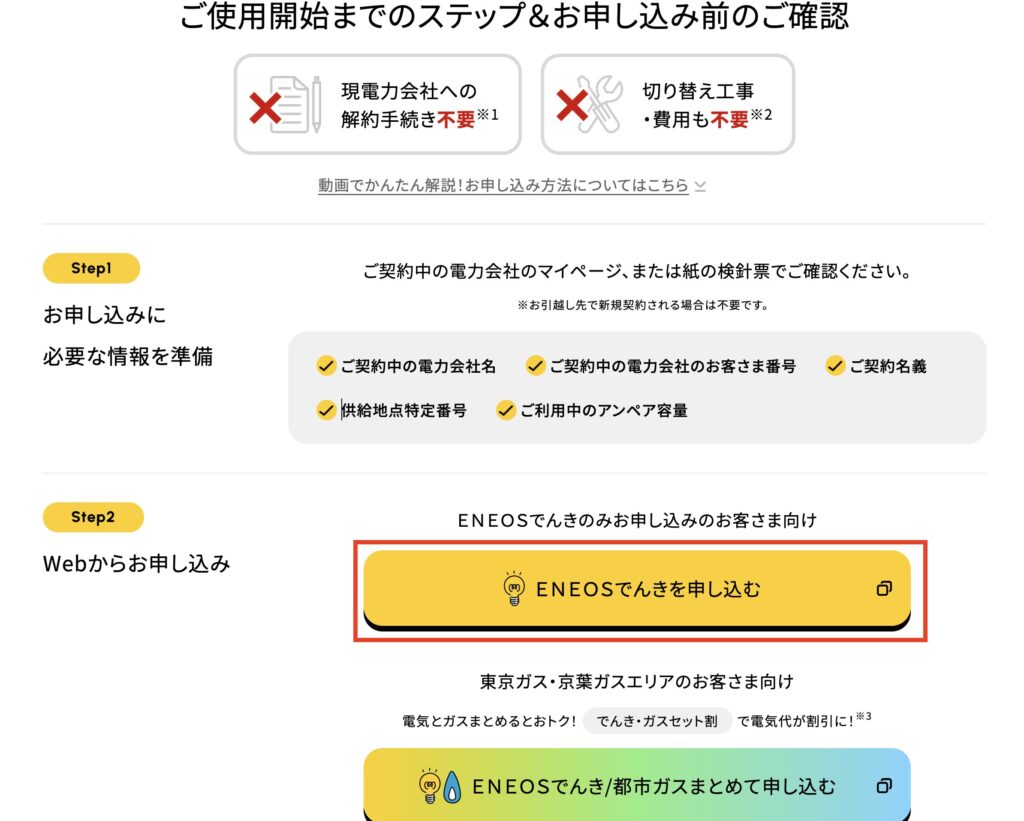The height and width of the screenshot is (821, 1024).
Task: Expand the chevron after お申し込み方法についてはこちら
Action: point(700,187)
